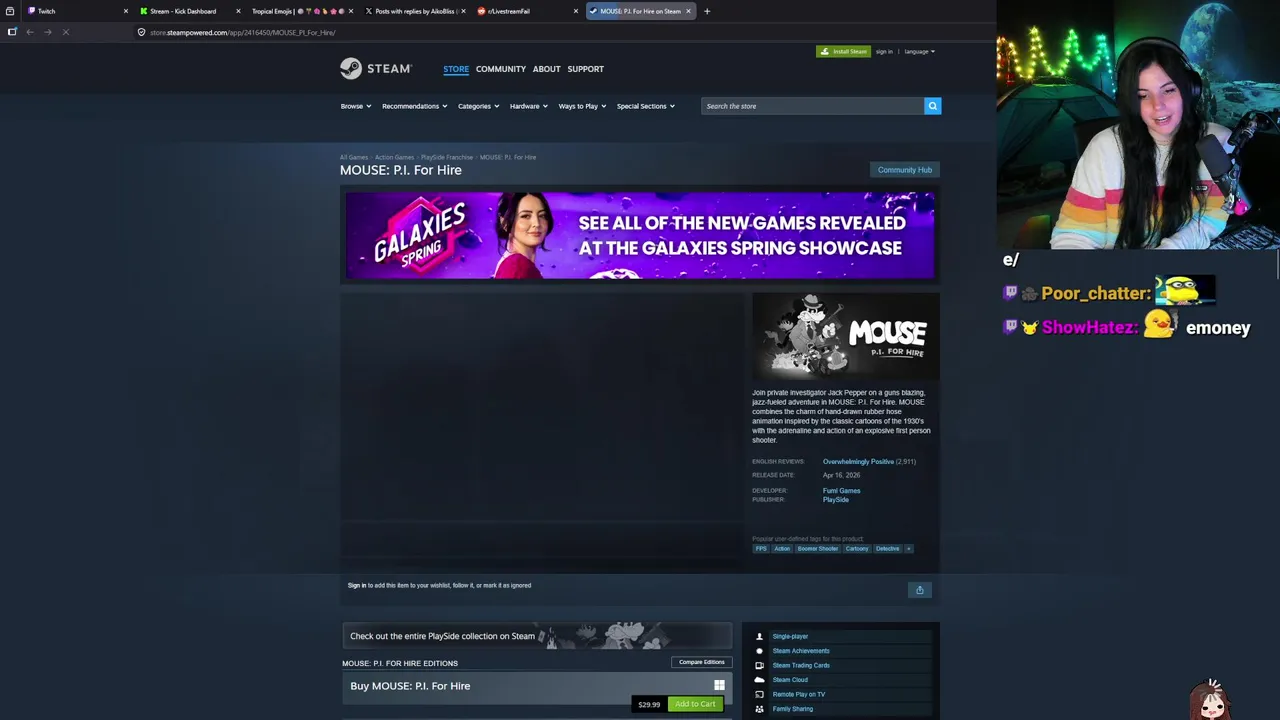Click the Single-player person icon

(759, 636)
